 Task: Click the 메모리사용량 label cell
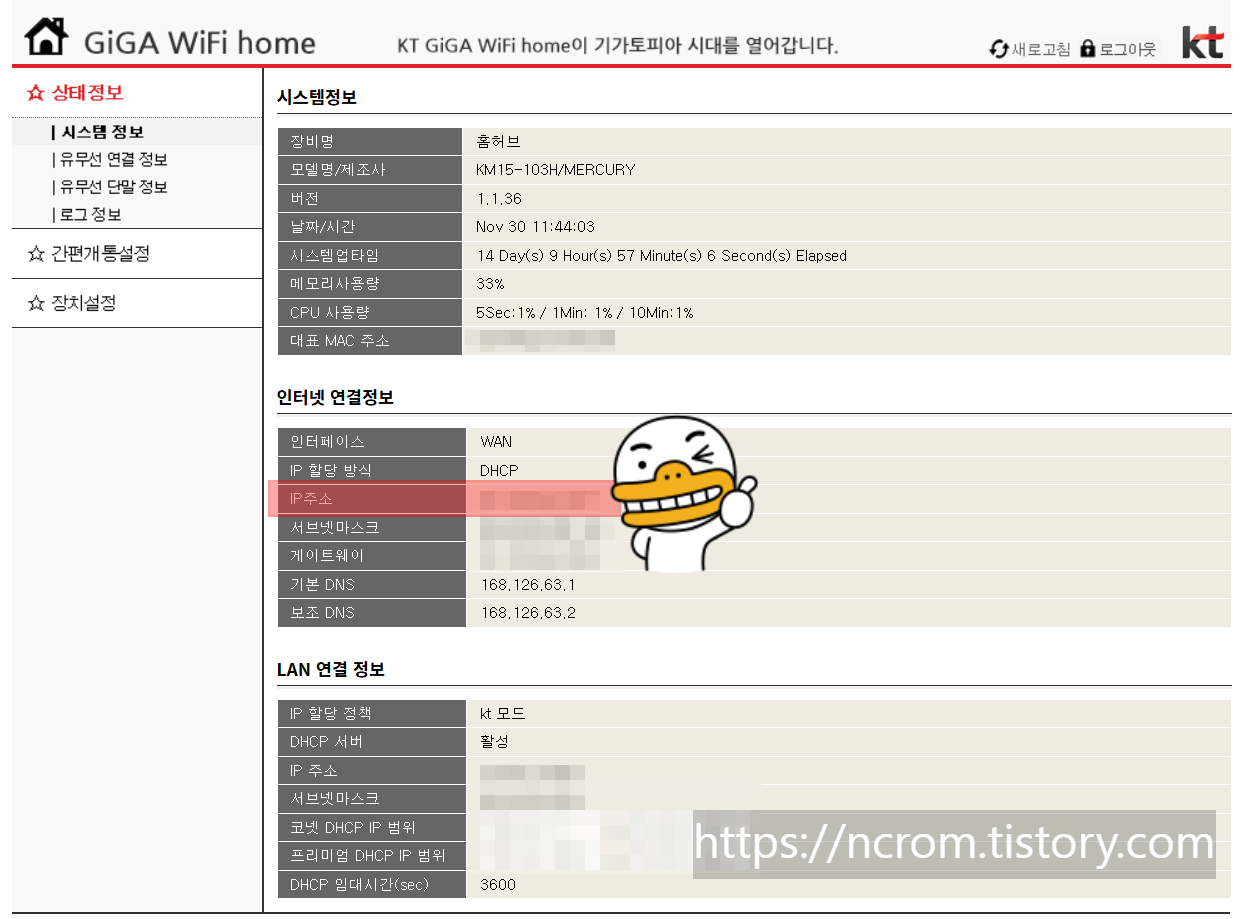(370, 284)
